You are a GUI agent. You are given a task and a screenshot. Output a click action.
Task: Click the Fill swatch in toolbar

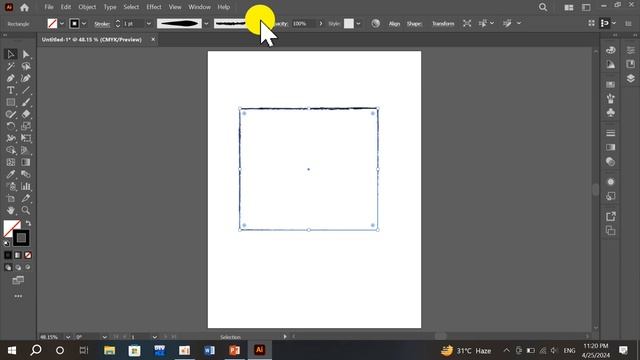11,227
